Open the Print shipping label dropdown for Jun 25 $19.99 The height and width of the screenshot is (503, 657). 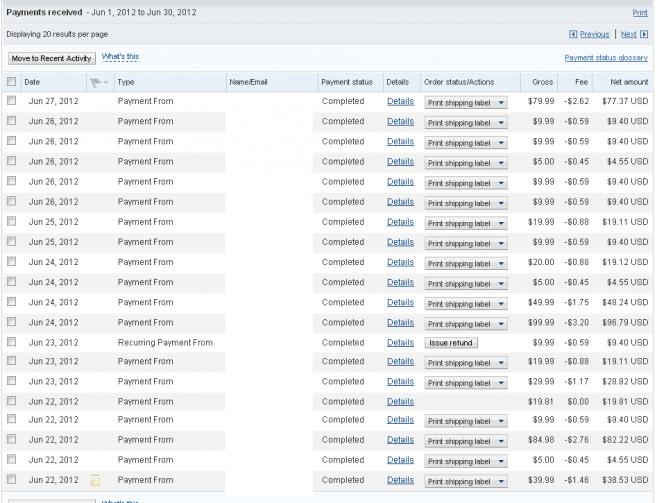point(466,223)
